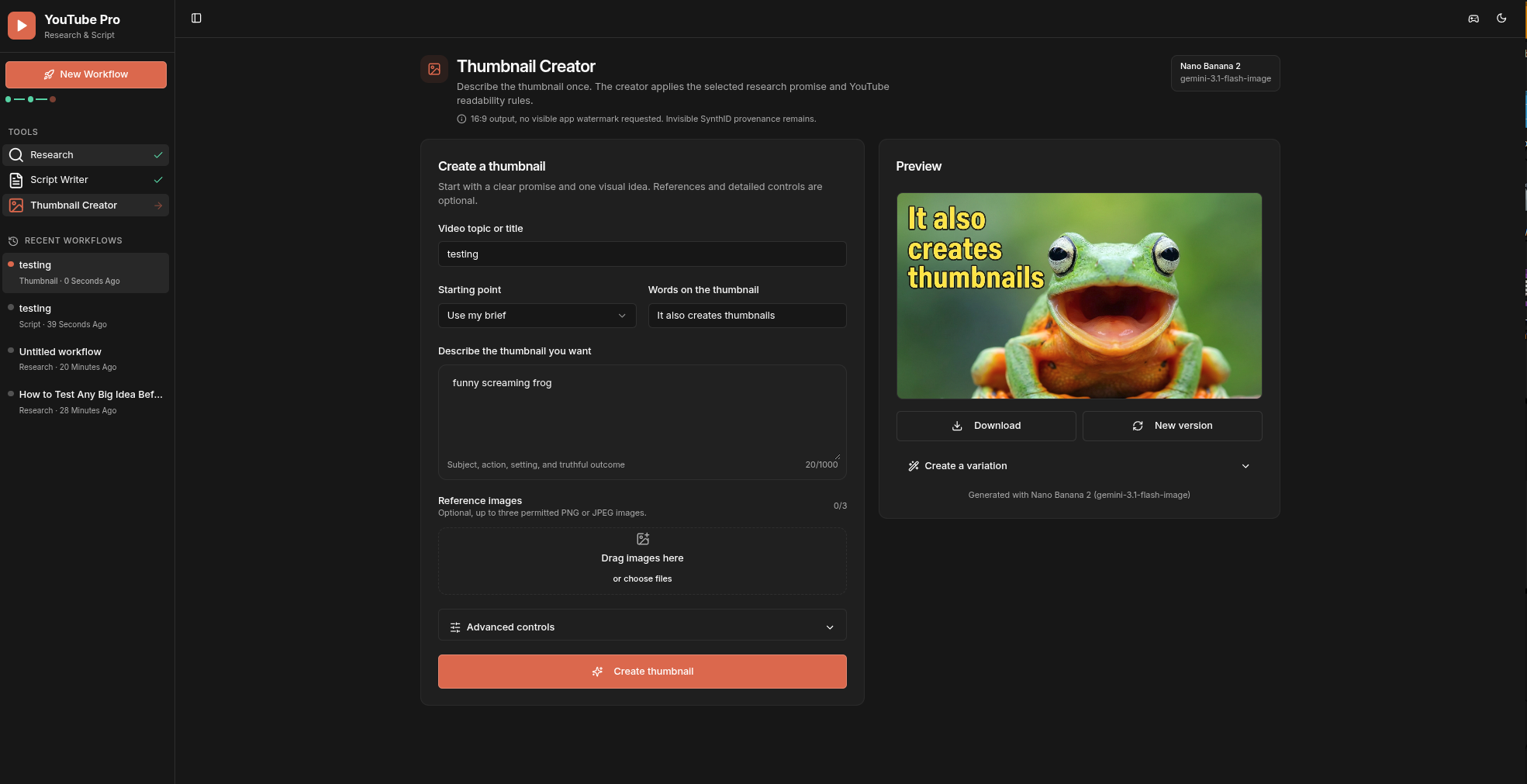Click the Starting point chevron arrow
The height and width of the screenshot is (784, 1527).
point(622,316)
